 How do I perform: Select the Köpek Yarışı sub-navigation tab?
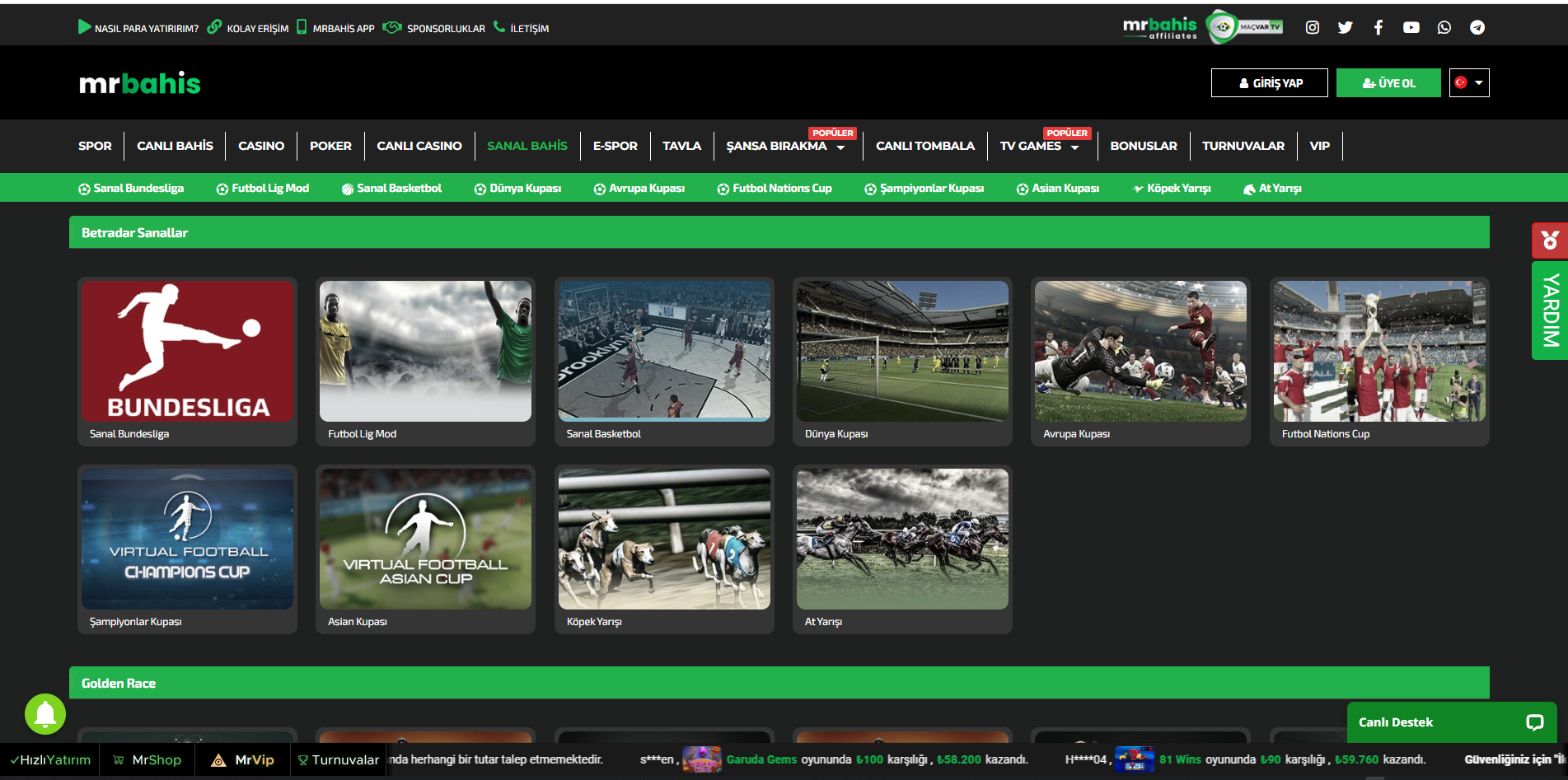(1172, 189)
